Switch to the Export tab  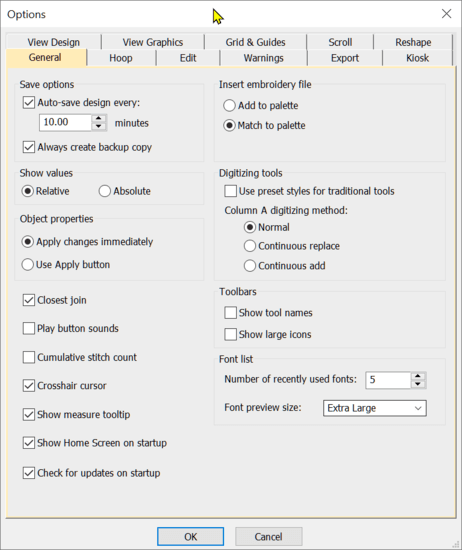click(x=345, y=58)
